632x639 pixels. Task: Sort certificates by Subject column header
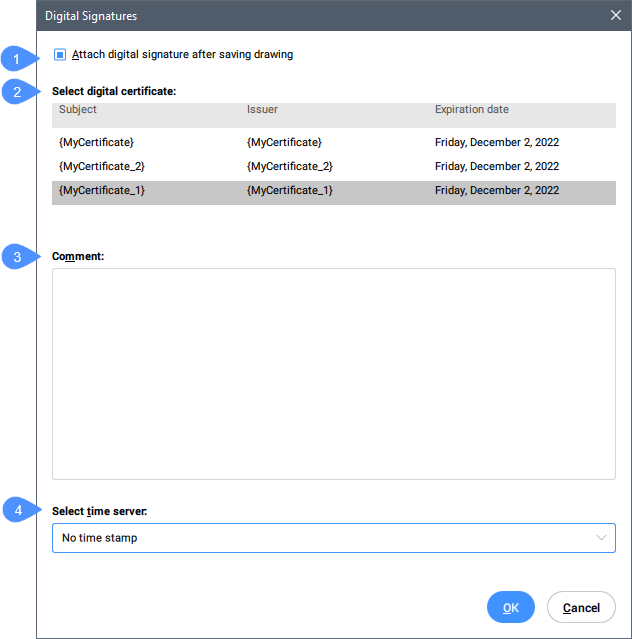pyautogui.click(x=78, y=109)
